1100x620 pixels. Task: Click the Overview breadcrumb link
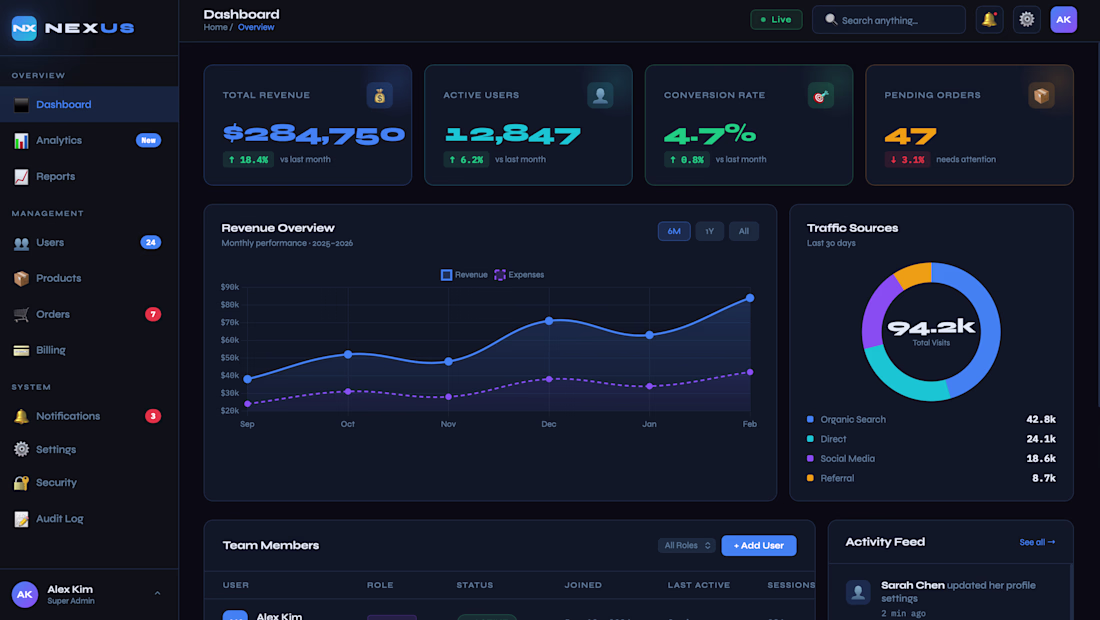pyautogui.click(x=256, y=27)
